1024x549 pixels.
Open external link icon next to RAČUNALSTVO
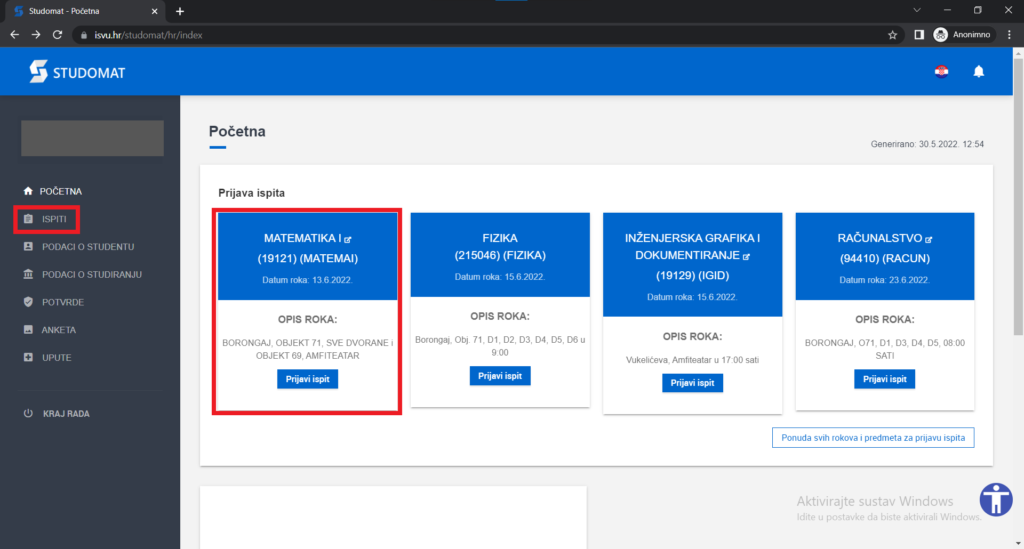[x=929, y=240]
